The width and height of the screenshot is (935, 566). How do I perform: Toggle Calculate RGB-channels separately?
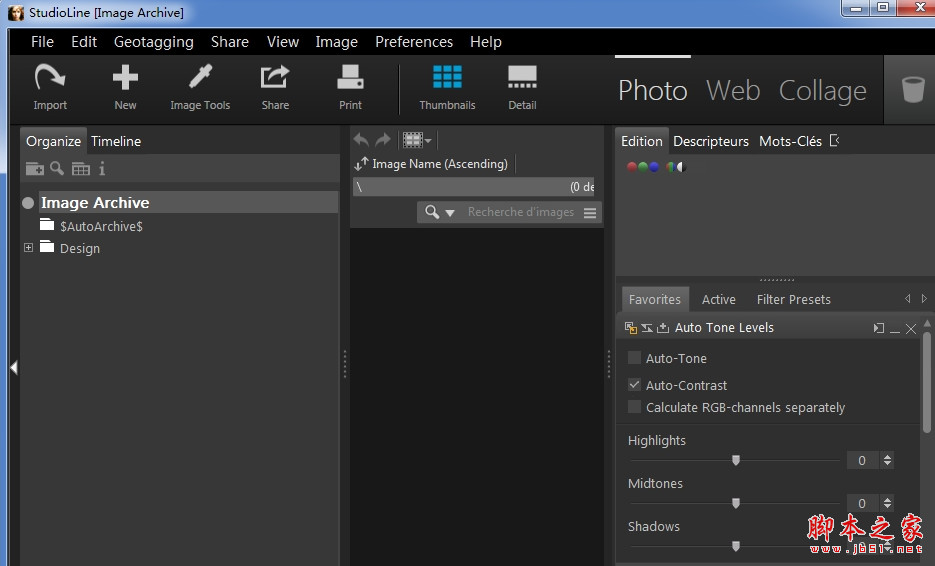[634, 407]
